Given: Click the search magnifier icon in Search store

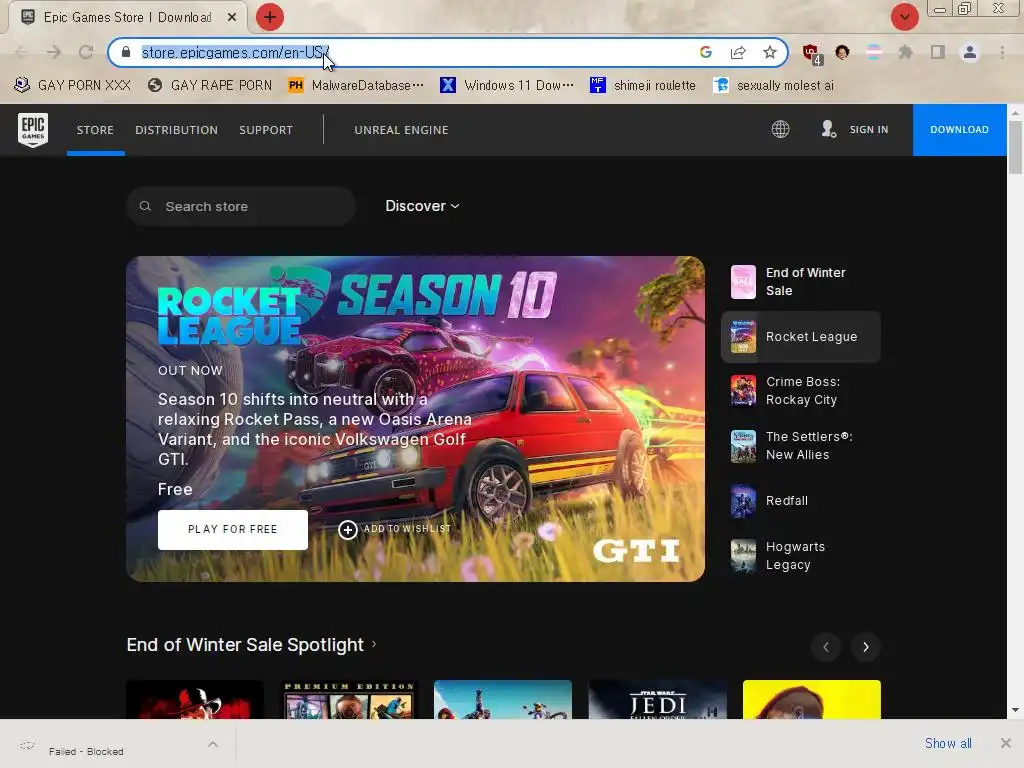Looking at the screenshot, I should (145, 206).
